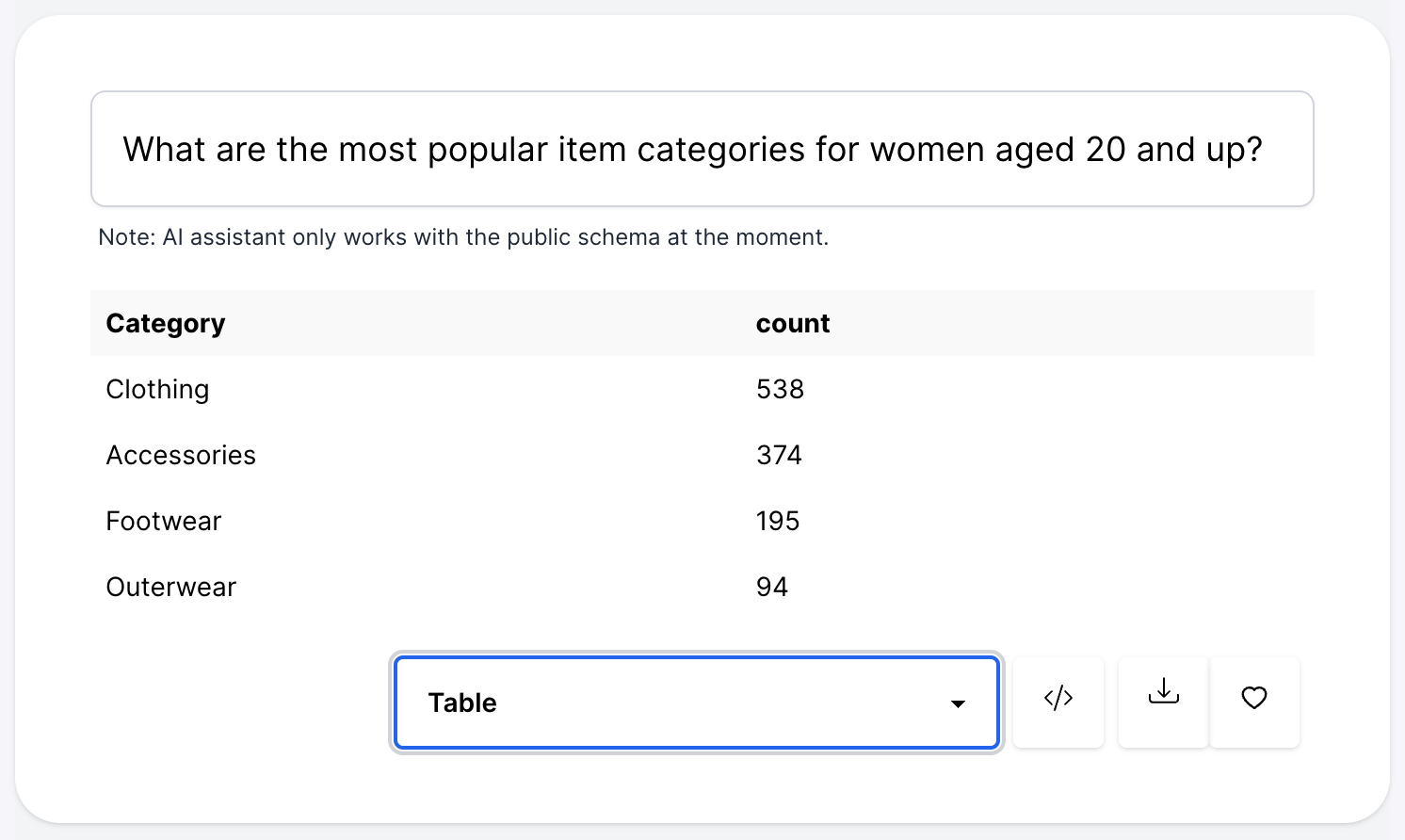Click the 538 count value

780,390
